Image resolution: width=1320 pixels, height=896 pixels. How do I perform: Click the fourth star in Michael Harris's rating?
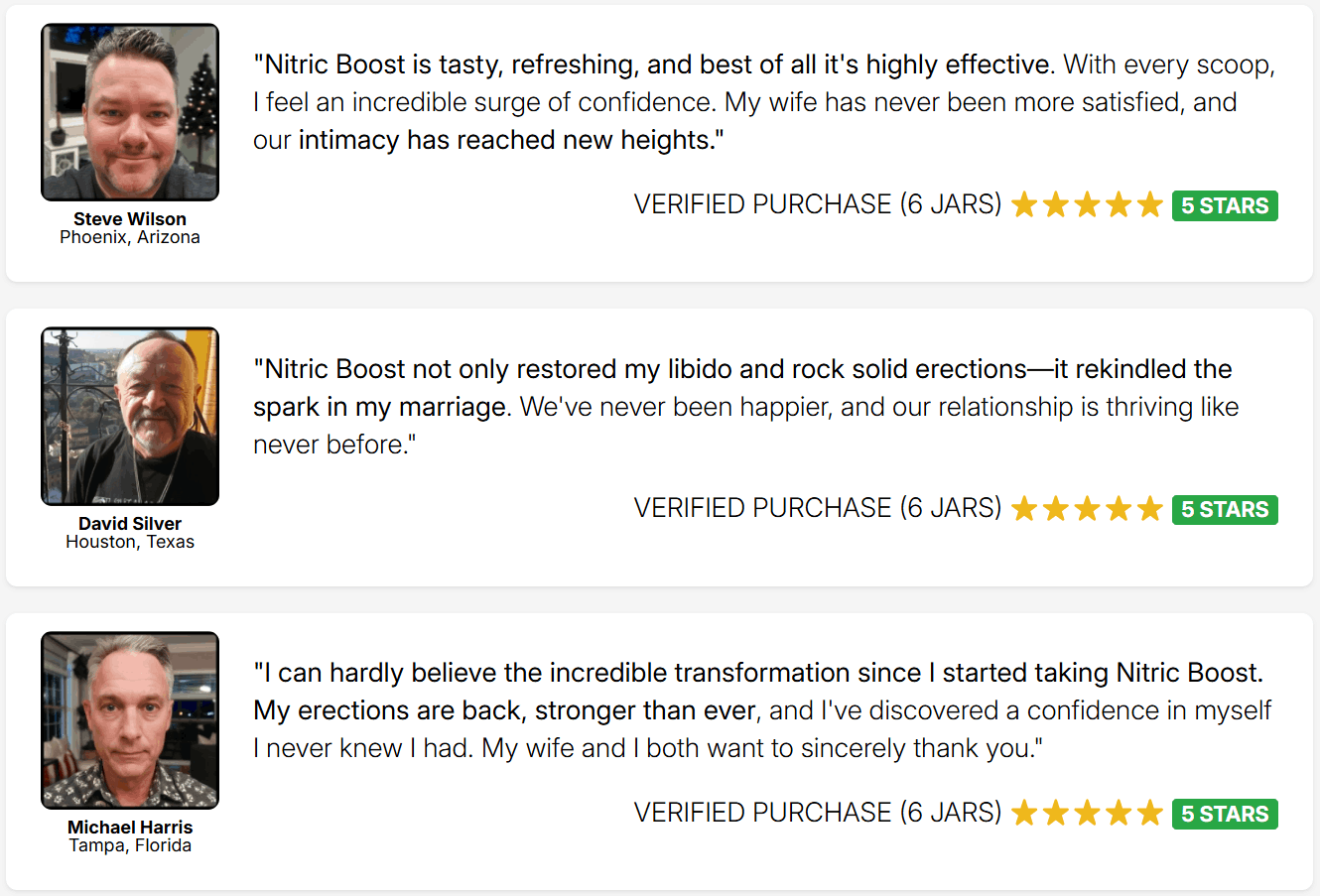tap(1119, 814)
